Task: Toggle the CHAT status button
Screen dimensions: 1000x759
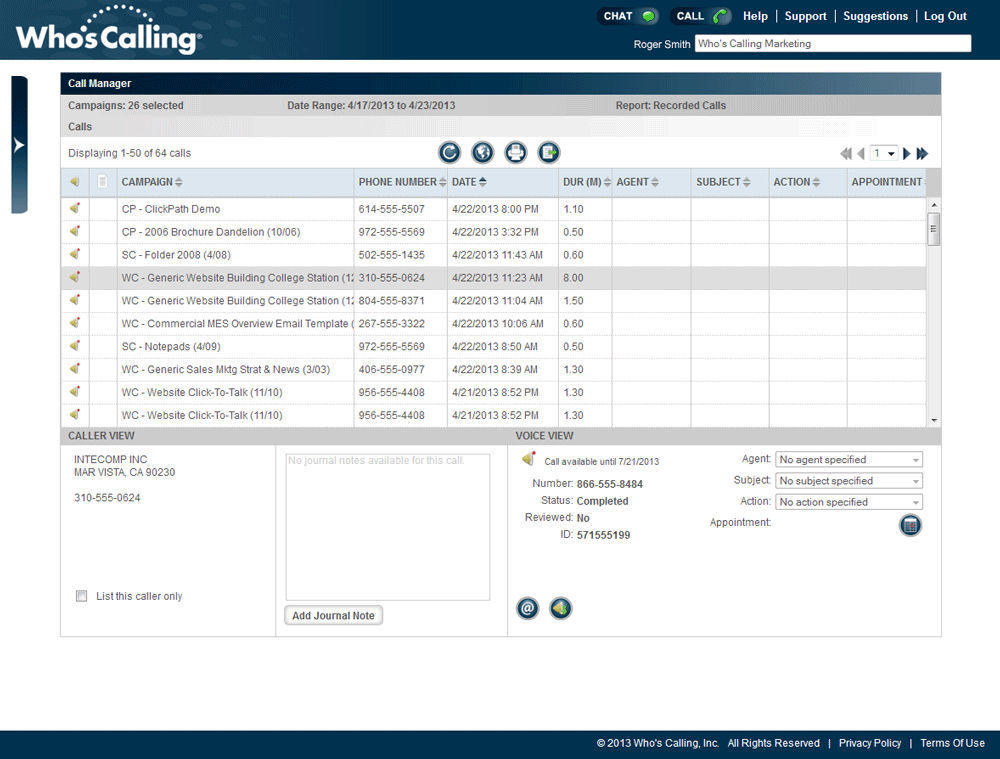Action: pyautogui.click(x=628, y=16)
